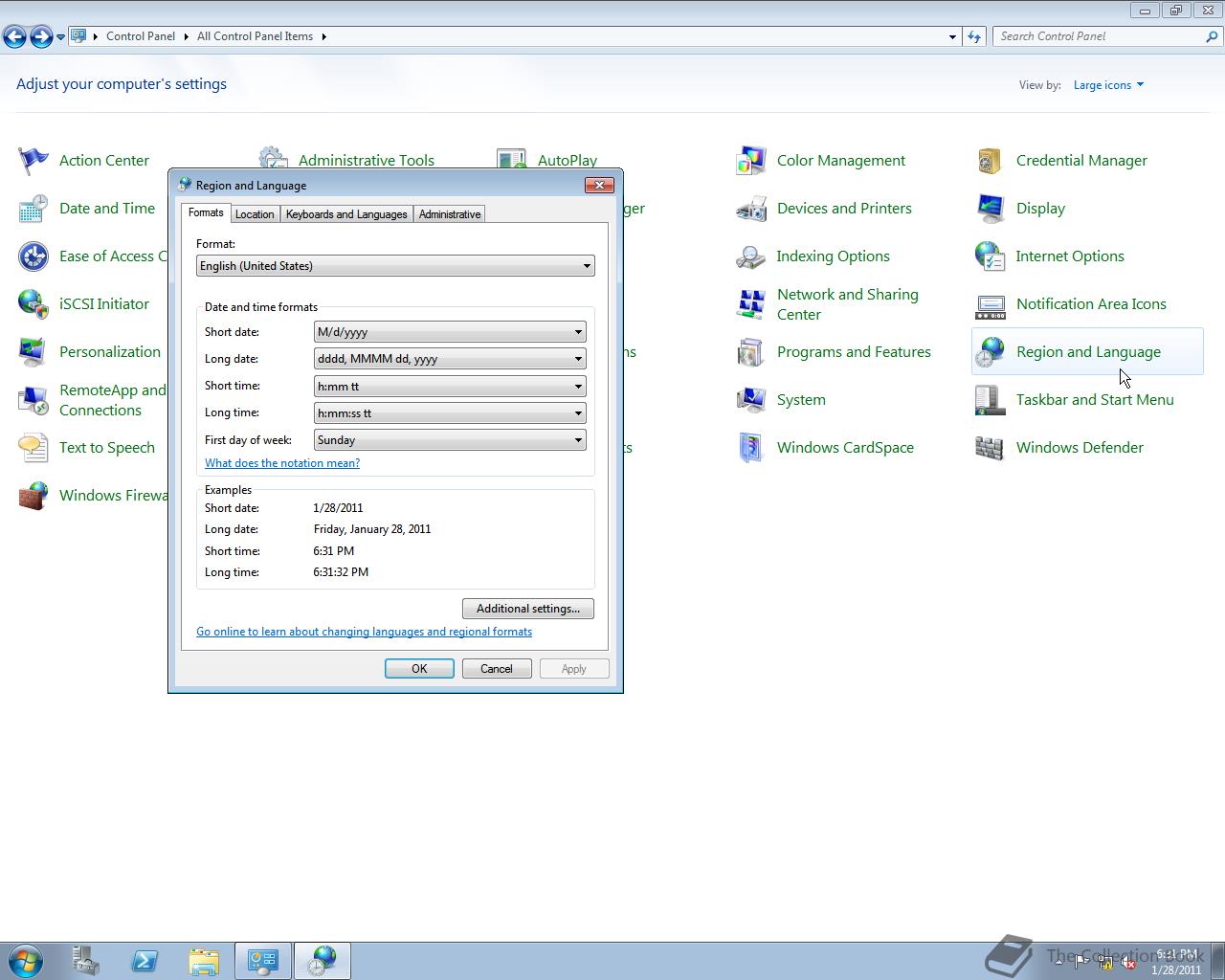The width and height of the screenshot is (1225, 980).
Task: Launch iSCSI Initiator icon
Action: (33, 304)
